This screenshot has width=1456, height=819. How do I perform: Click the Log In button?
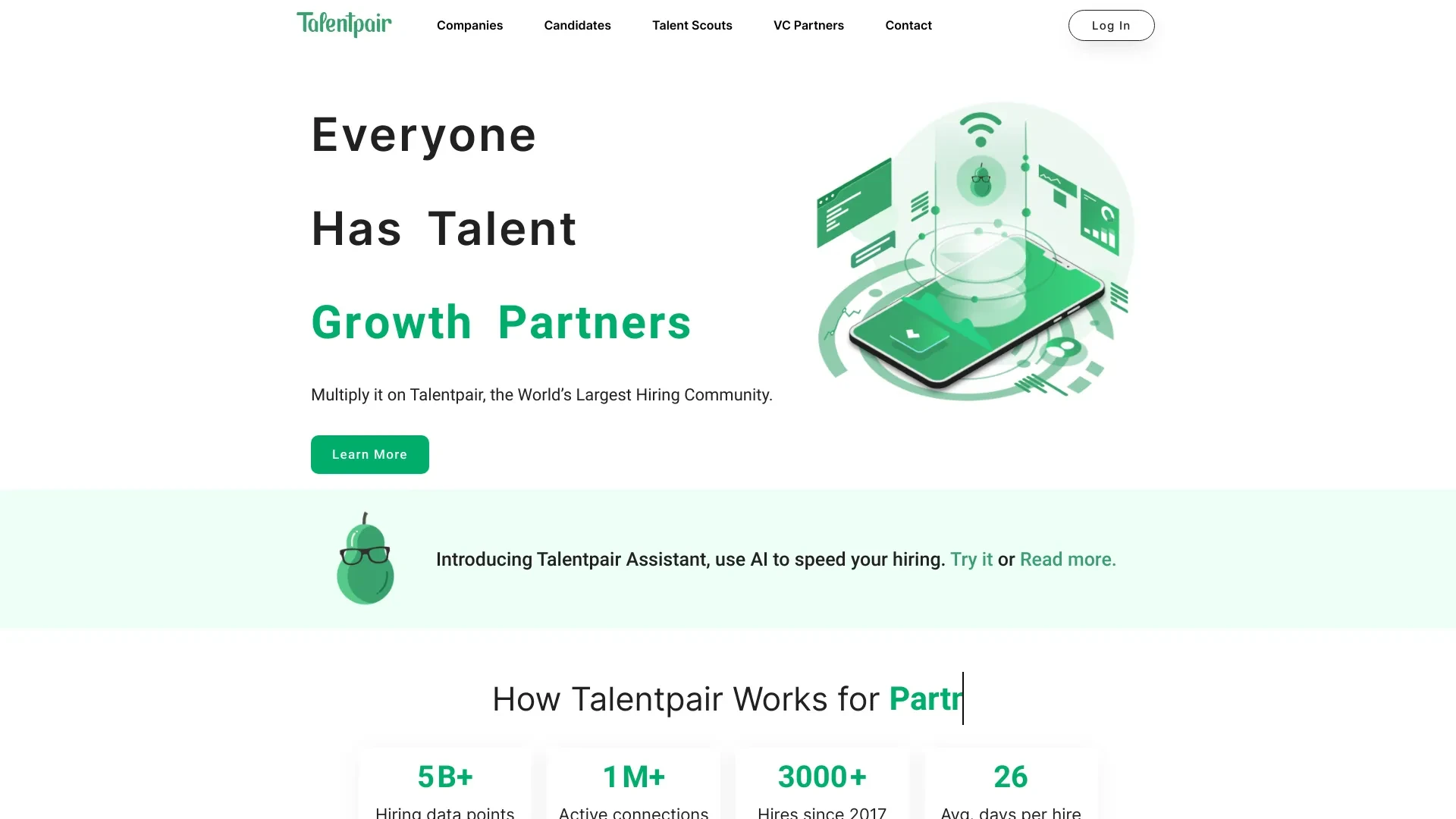pos(1111,25)
